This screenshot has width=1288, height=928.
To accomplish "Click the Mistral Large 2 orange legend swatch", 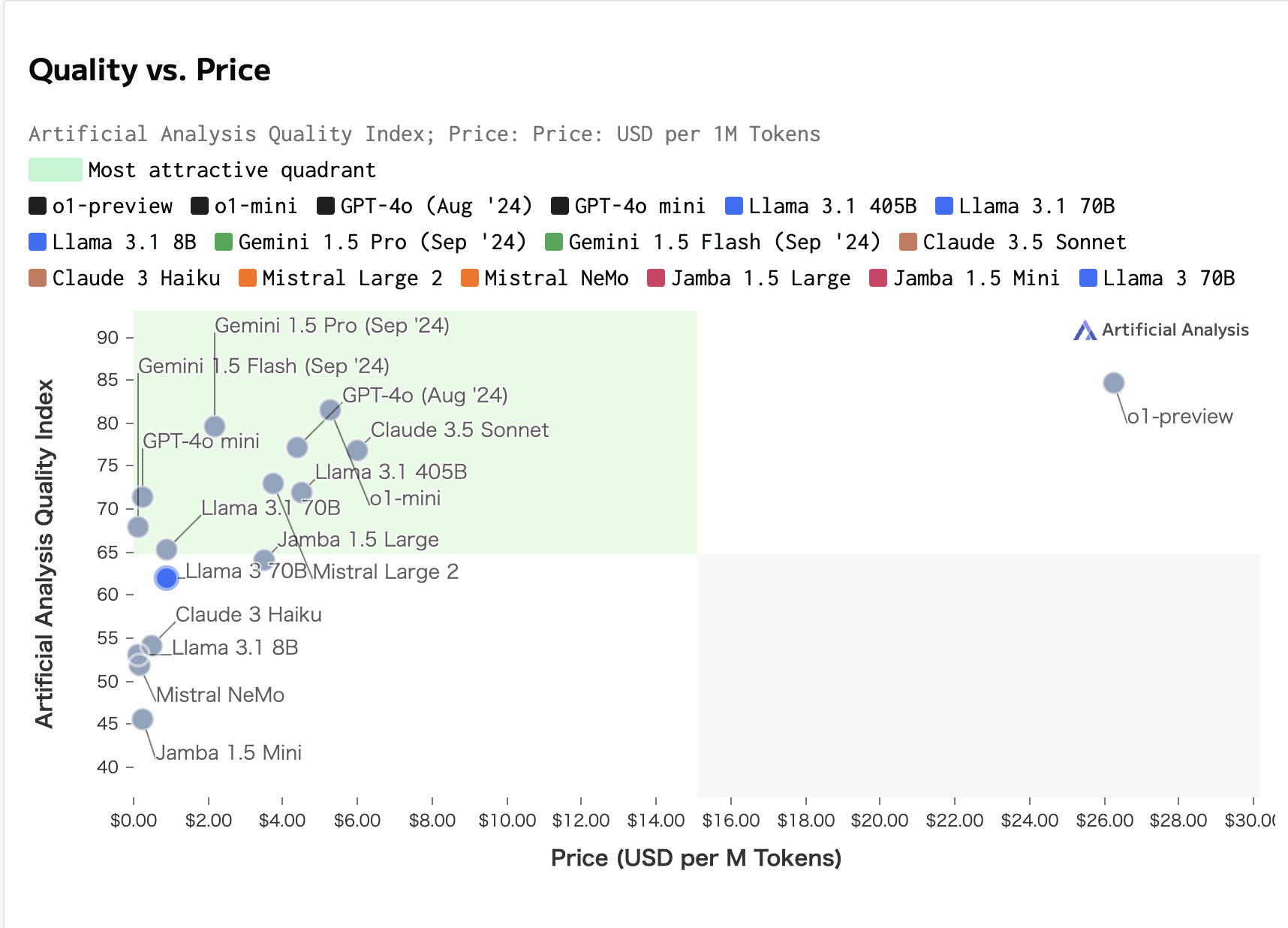I will (x=248, y=278).
